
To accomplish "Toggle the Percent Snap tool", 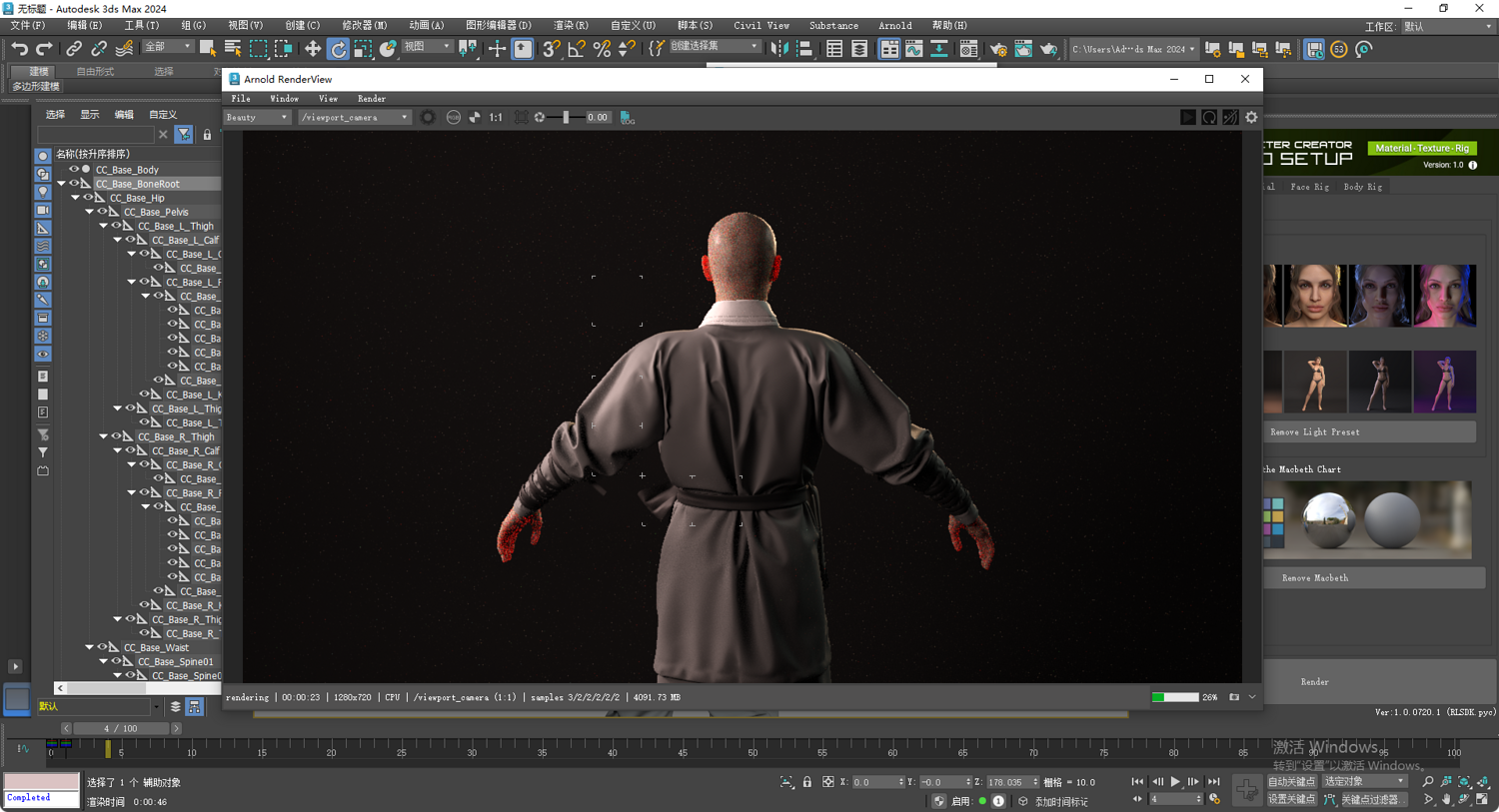I will [x=602, y=49].
